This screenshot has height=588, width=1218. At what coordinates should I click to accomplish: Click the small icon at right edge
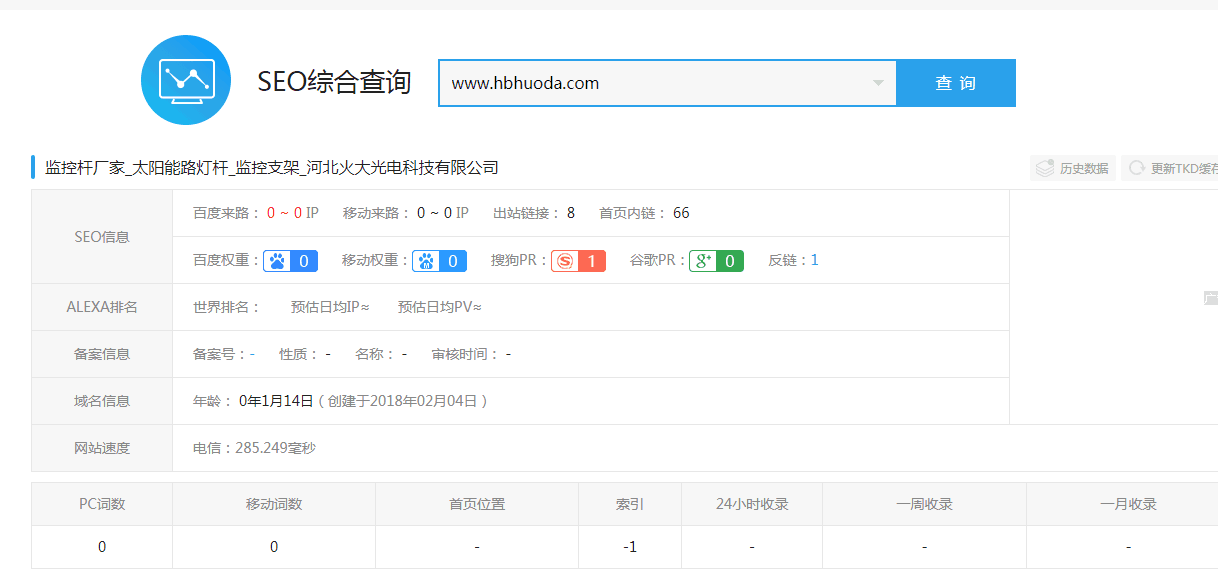tap(1211, 297)
